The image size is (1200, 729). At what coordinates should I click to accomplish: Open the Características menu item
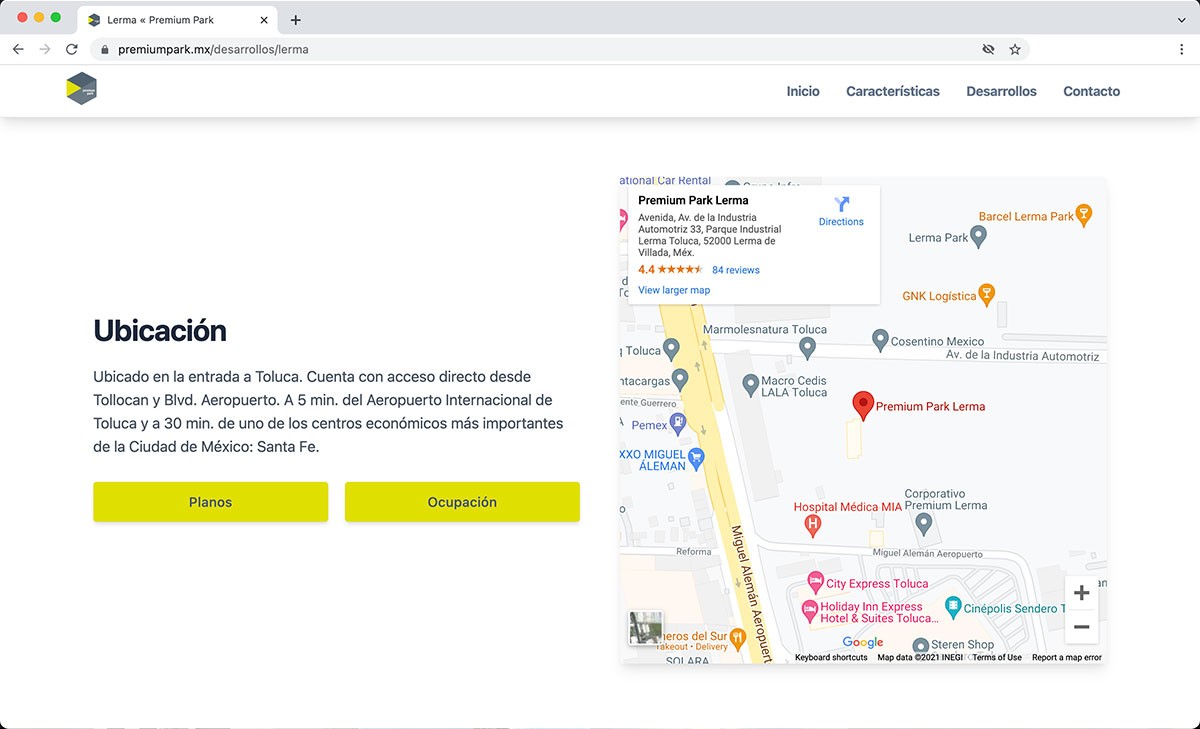(x=893, y=91)
